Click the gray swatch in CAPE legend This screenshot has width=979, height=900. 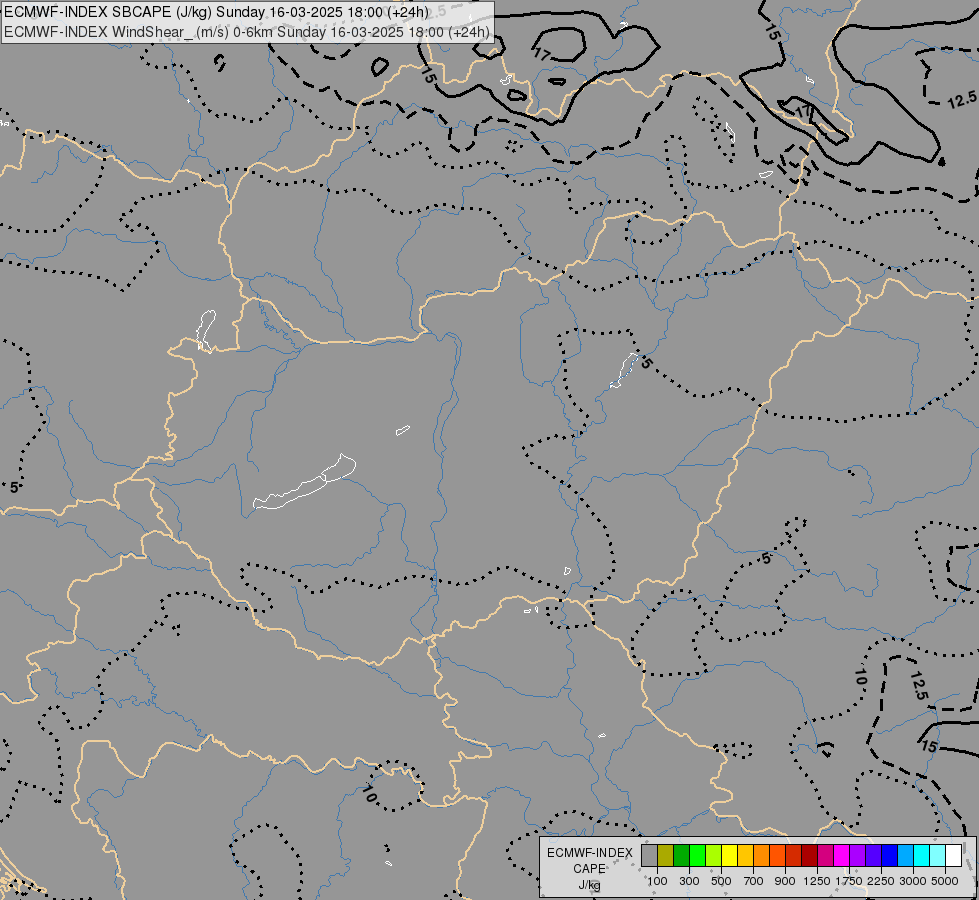[650, 855]
